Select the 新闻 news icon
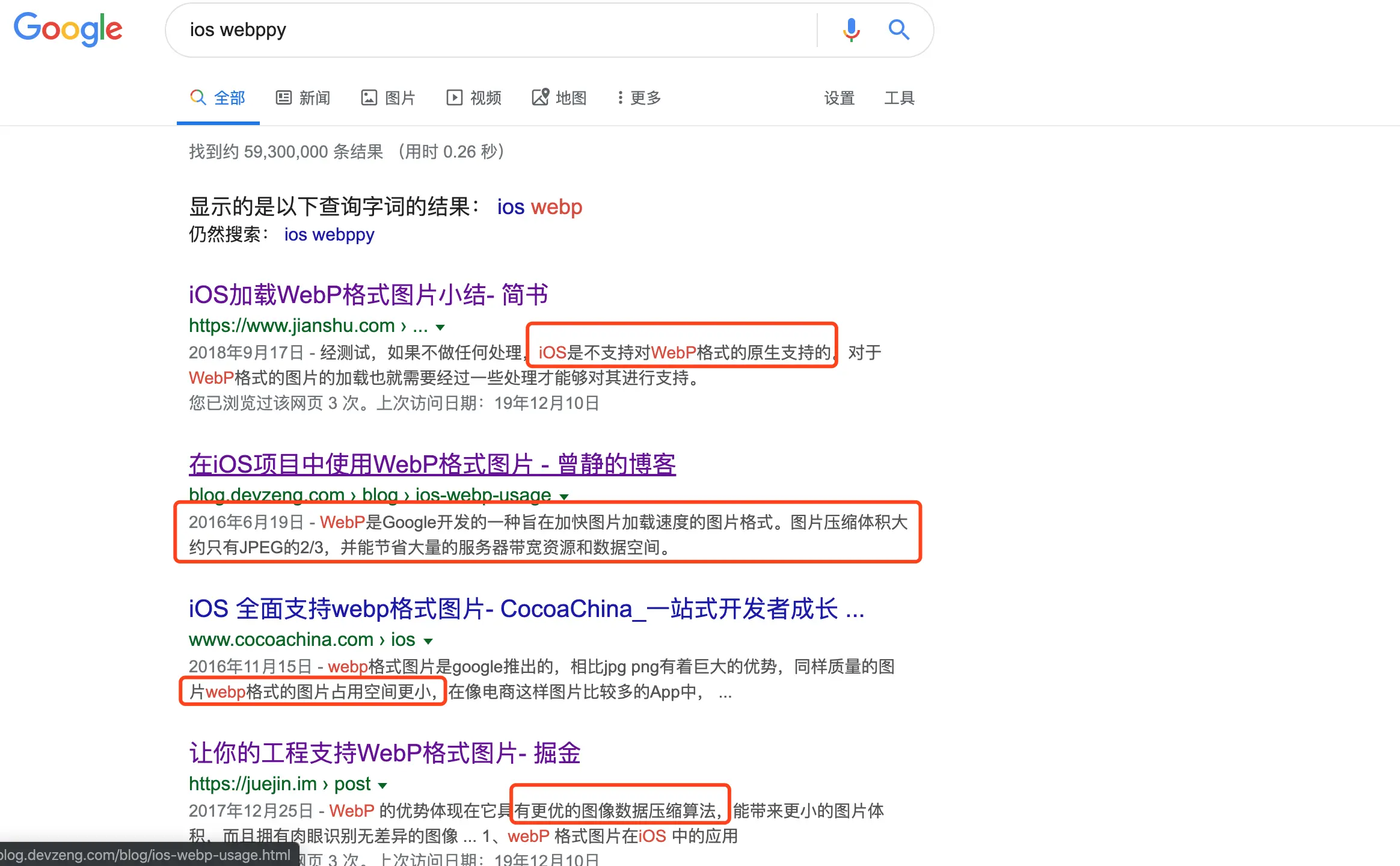The width and height of the screenshot is (1400, 866). pos(284,97)
